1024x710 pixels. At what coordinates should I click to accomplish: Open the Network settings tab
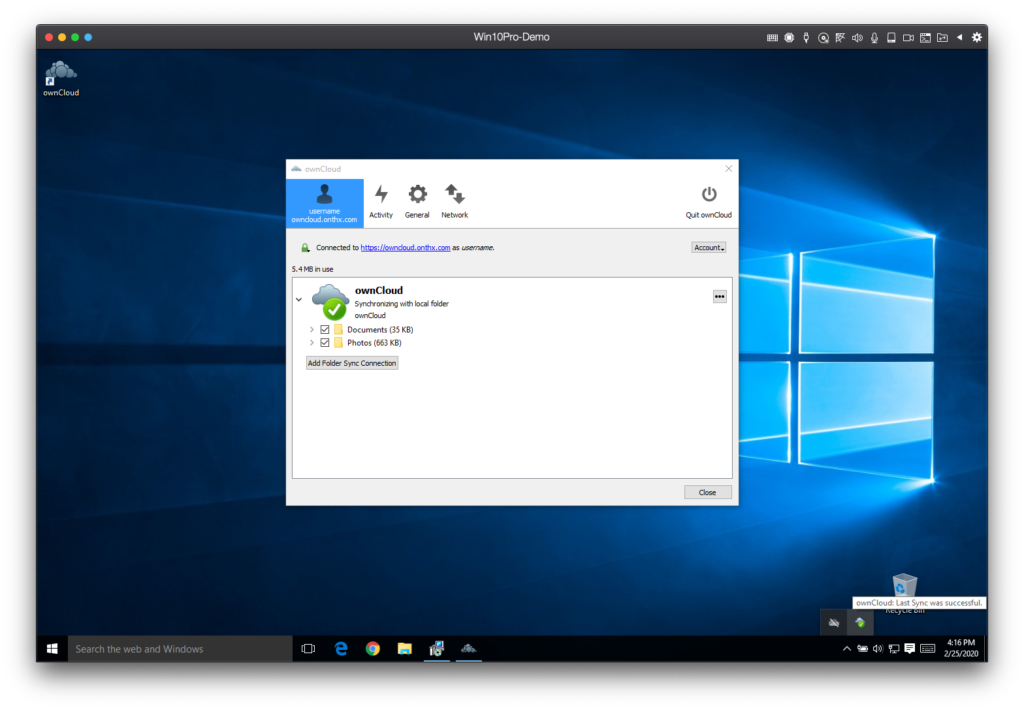click(455, 202)
